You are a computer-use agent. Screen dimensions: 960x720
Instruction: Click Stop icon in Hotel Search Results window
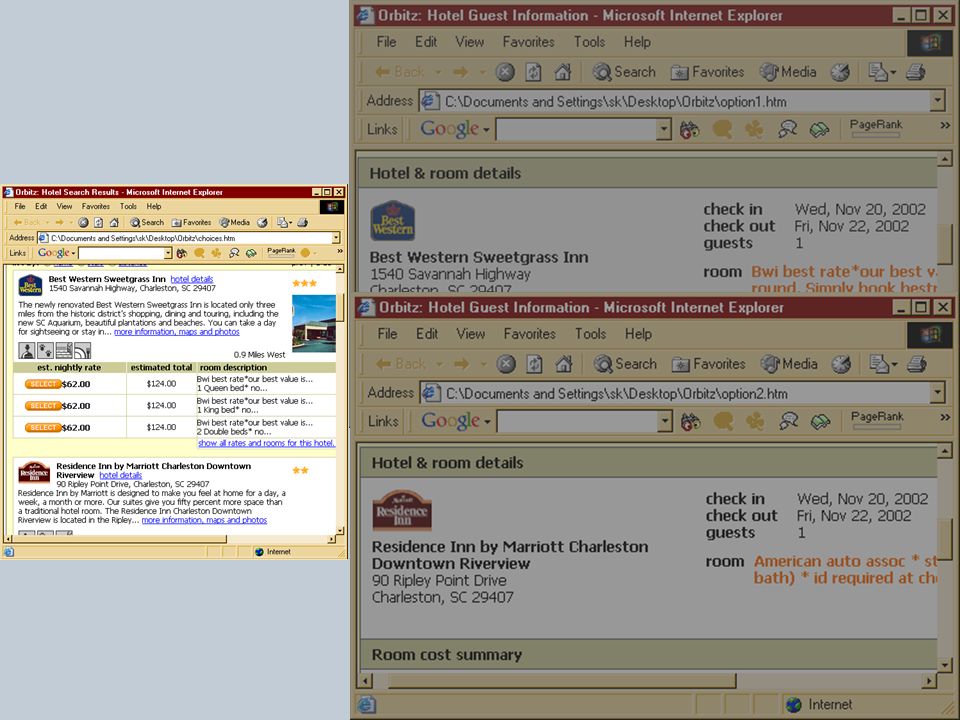pyautogui.click(x=83, y=222)
